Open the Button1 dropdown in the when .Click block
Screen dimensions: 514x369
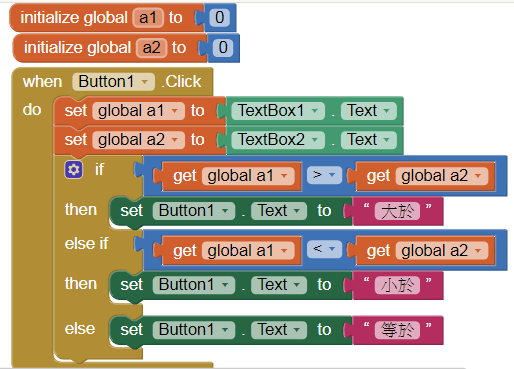pyautogui.click(x=113, y=82)
